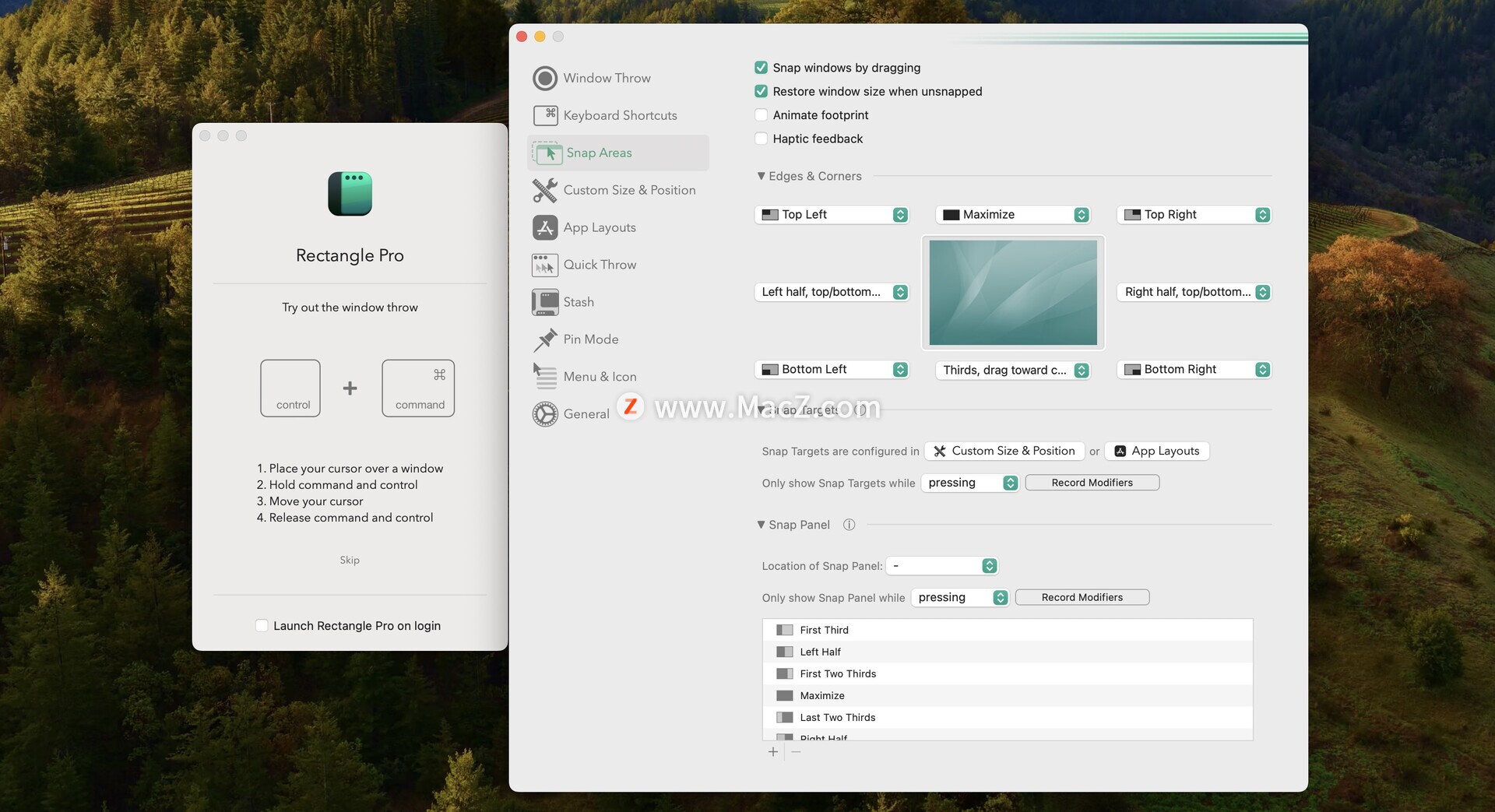The height and width of the screenshot is (812, 1495).
Task: Click Record Modifiers for Snap Targets
Action: [x=1092, y=483]
